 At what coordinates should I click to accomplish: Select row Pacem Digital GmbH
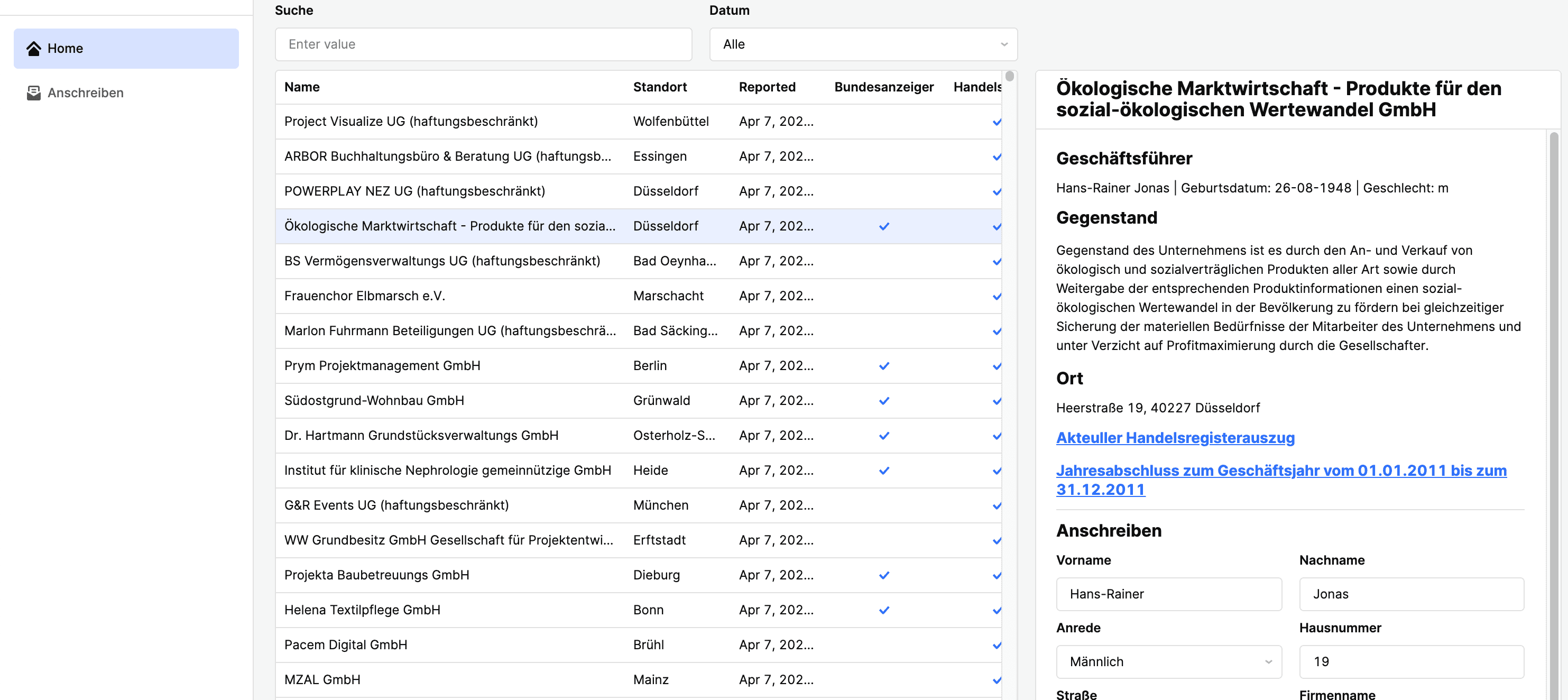[x=639, y=644]
